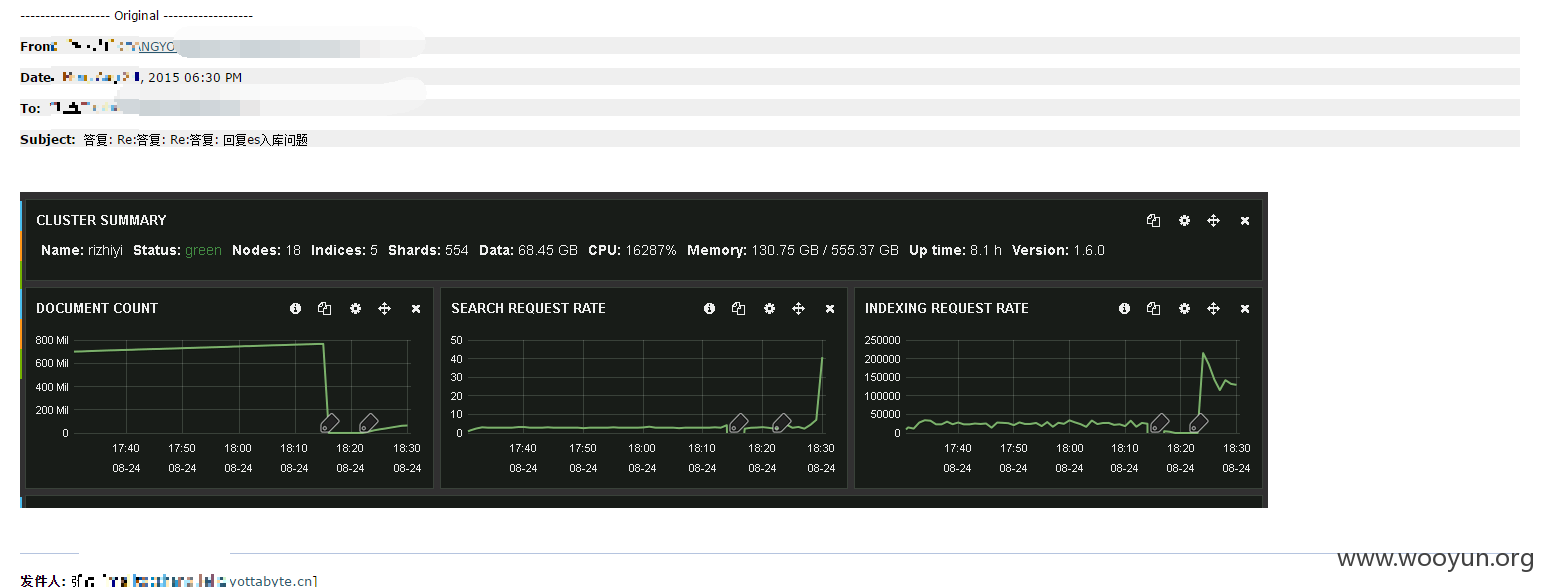
Task: Click the 'Indices: 5' summary entry
Action: (x=344, y=250)
